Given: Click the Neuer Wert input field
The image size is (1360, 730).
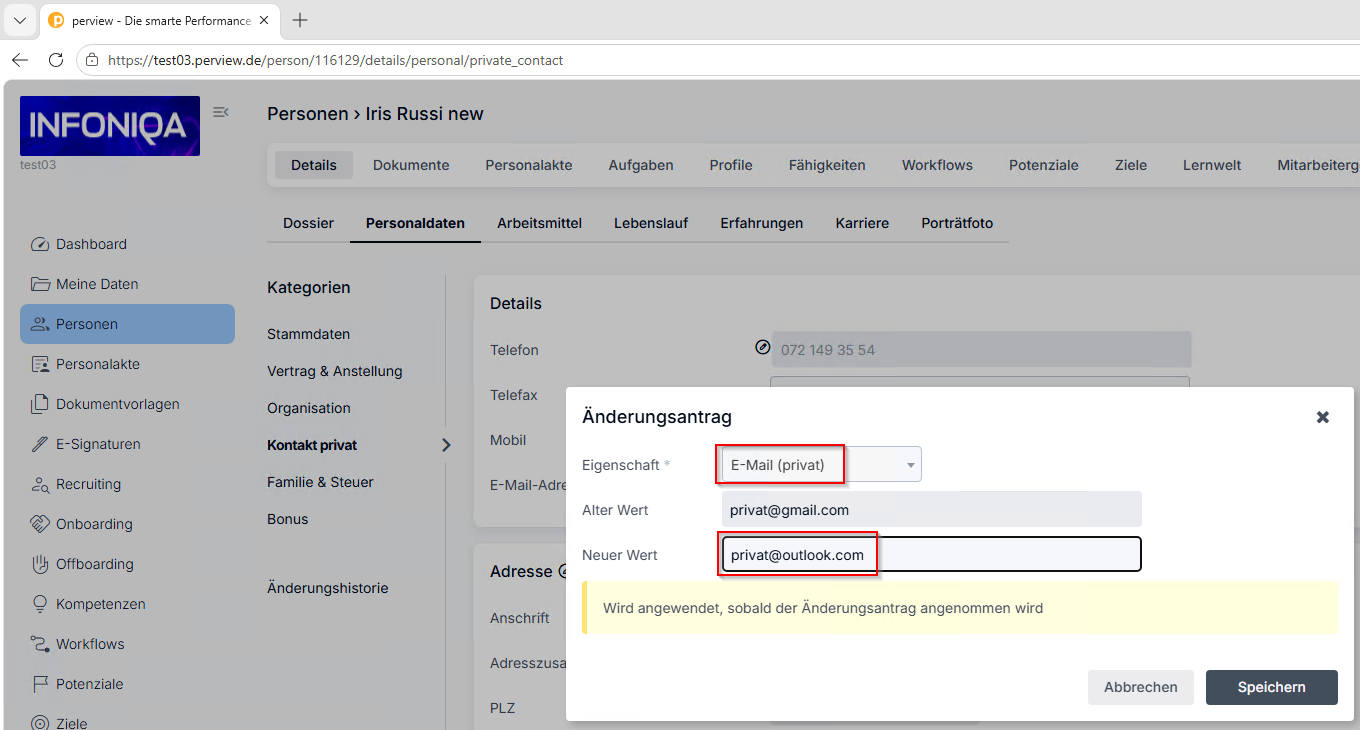Looking at the screenshot, I should pos(931,554).
